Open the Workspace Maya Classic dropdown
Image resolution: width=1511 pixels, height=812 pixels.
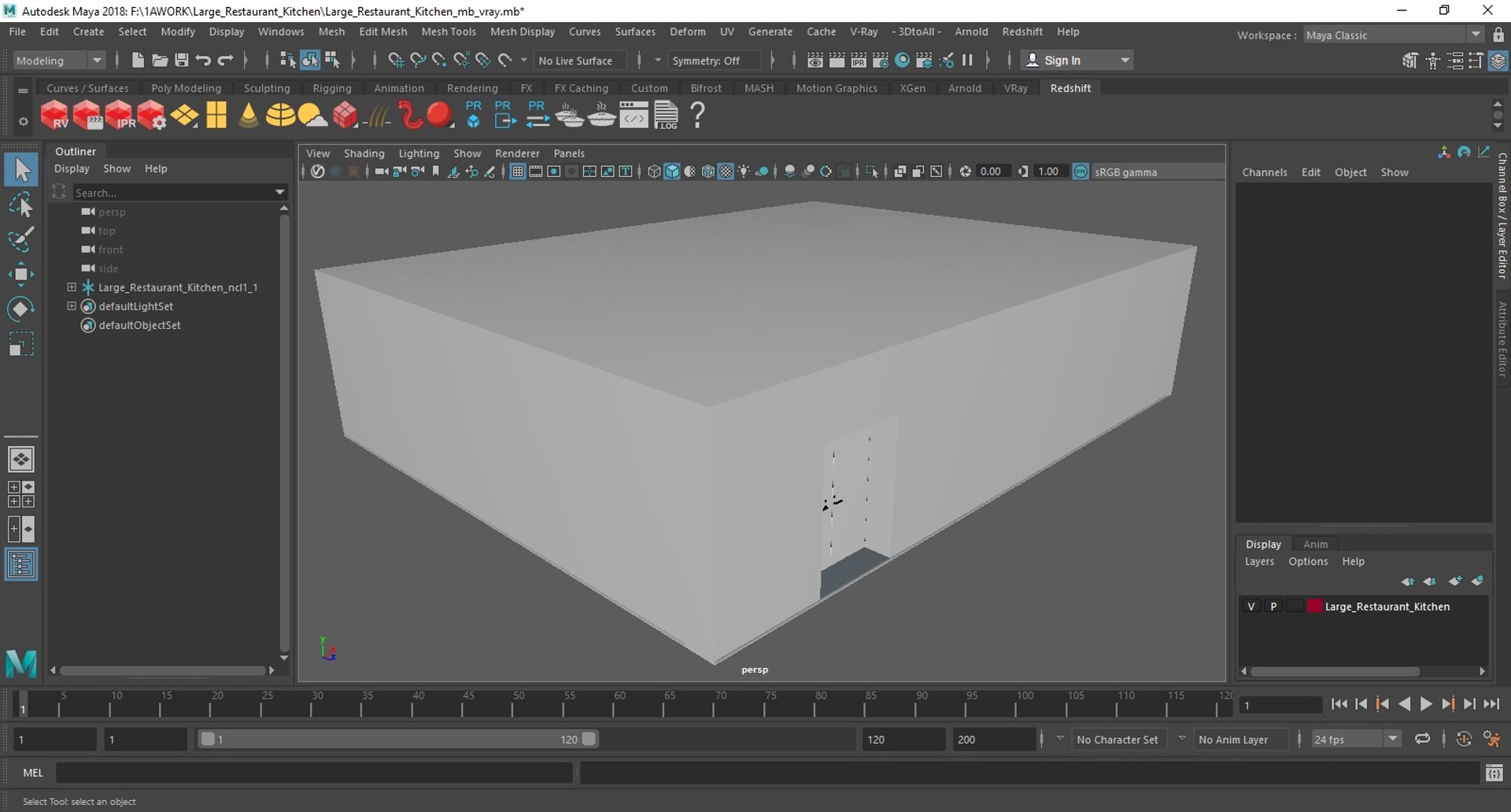coord(1393,35)
